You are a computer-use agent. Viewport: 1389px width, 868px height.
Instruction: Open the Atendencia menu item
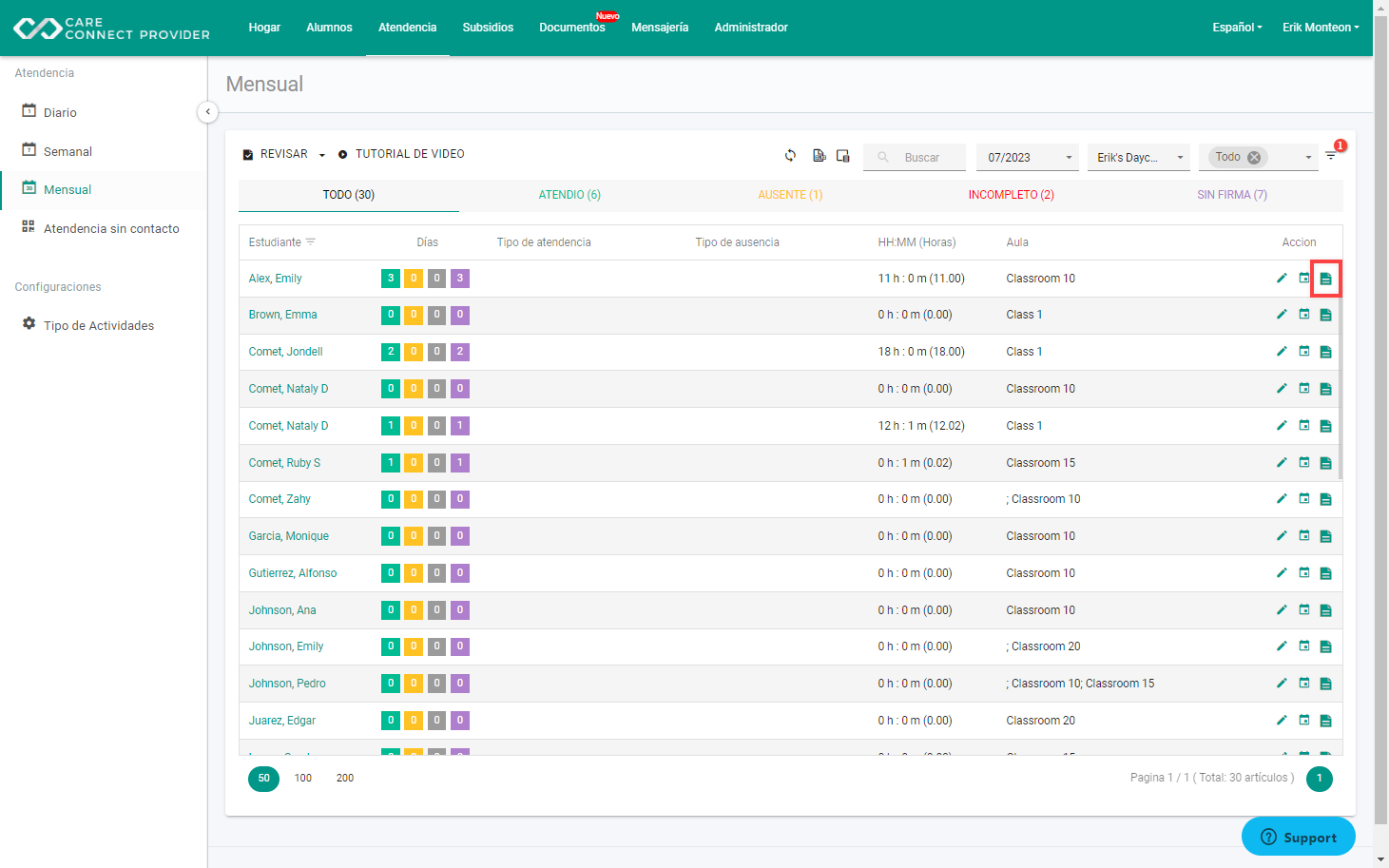coord(408,28)
